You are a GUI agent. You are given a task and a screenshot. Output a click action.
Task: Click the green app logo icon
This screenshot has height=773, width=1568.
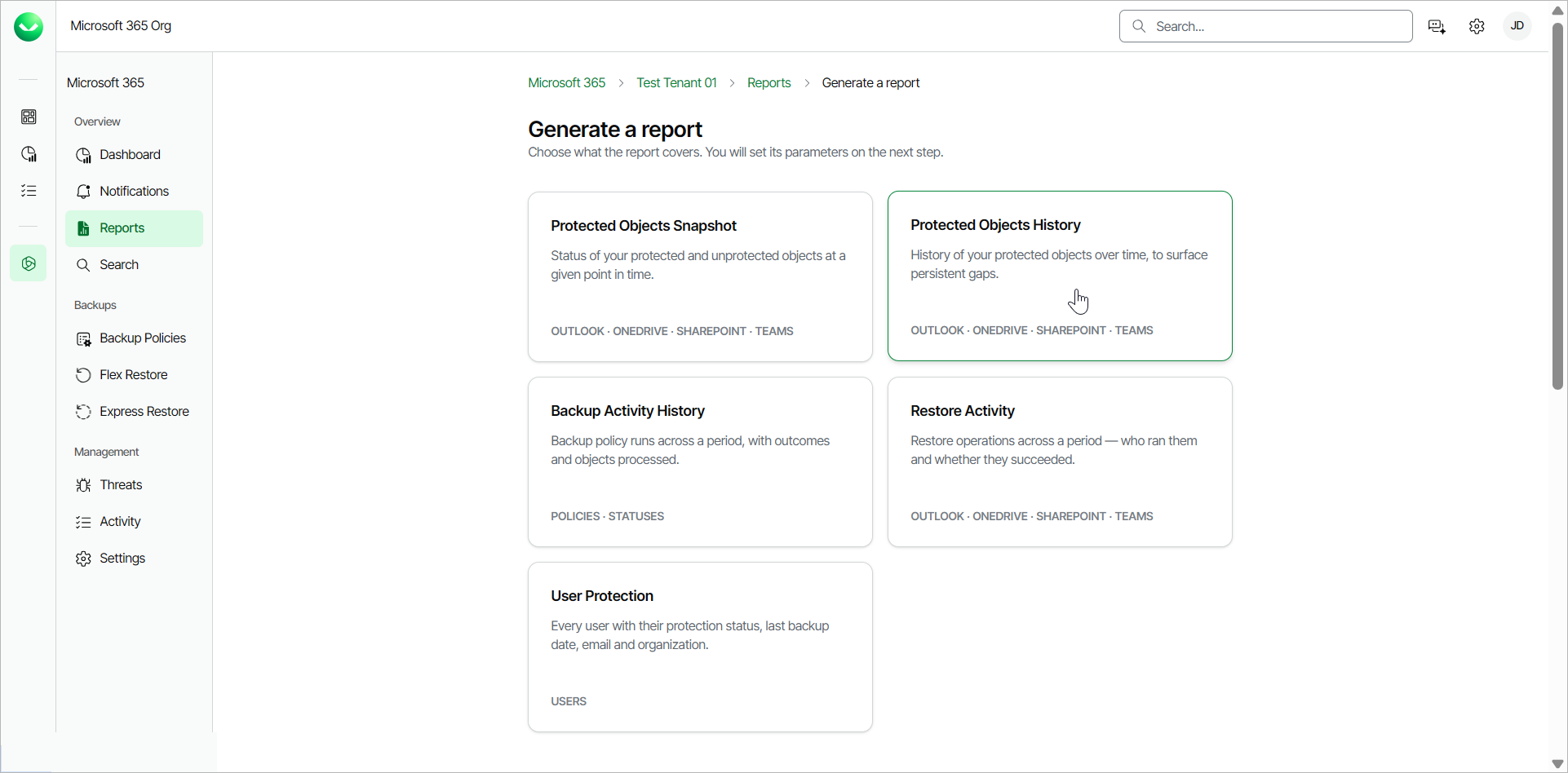click(x=29, y=27)
